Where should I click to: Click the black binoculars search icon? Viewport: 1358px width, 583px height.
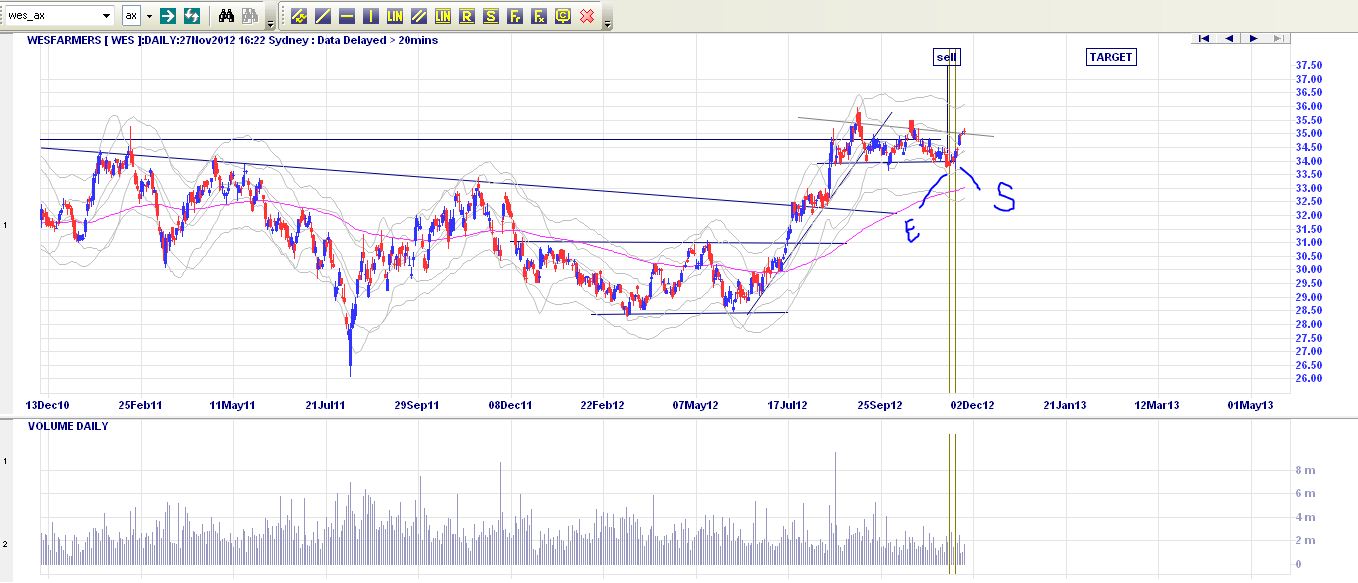coord(227,16)
